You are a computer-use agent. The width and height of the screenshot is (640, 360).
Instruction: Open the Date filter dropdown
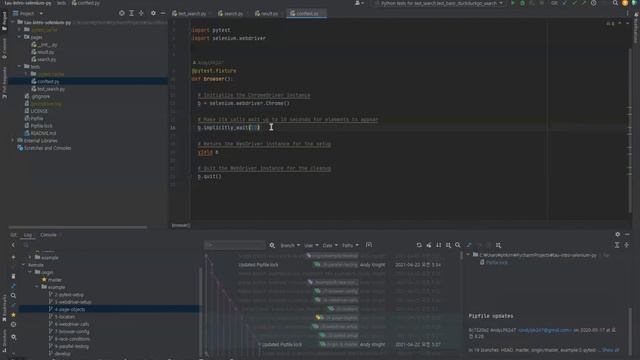pos(330,245)
